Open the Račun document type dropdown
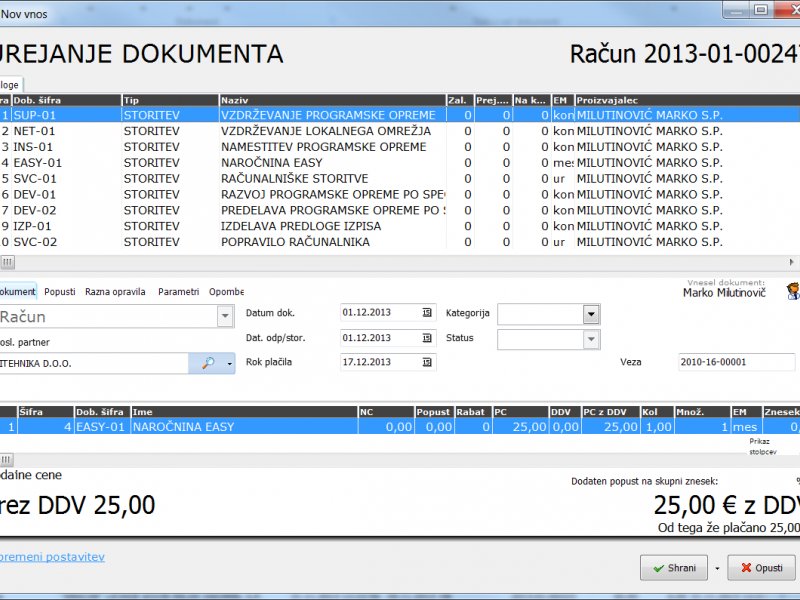Viewport: 800px width, 600px height. [225, 316]
